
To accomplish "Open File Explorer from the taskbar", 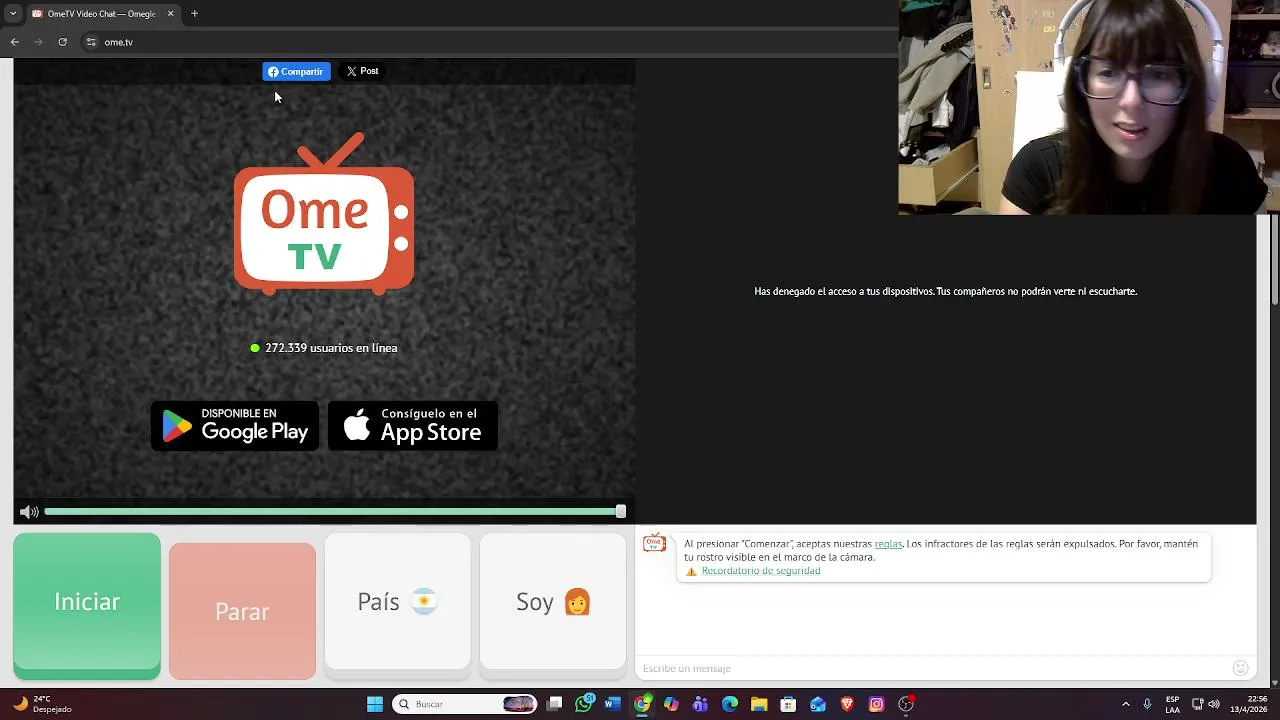I will click(x=759, y=704).
